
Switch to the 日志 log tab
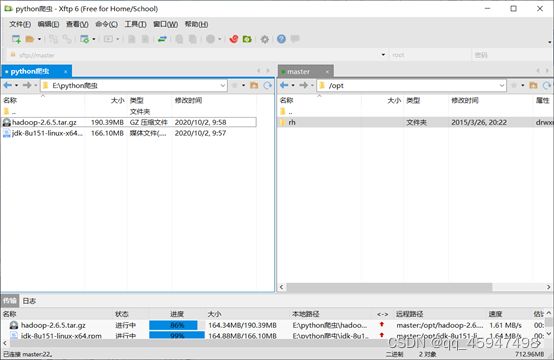click(x=29, y=301)
